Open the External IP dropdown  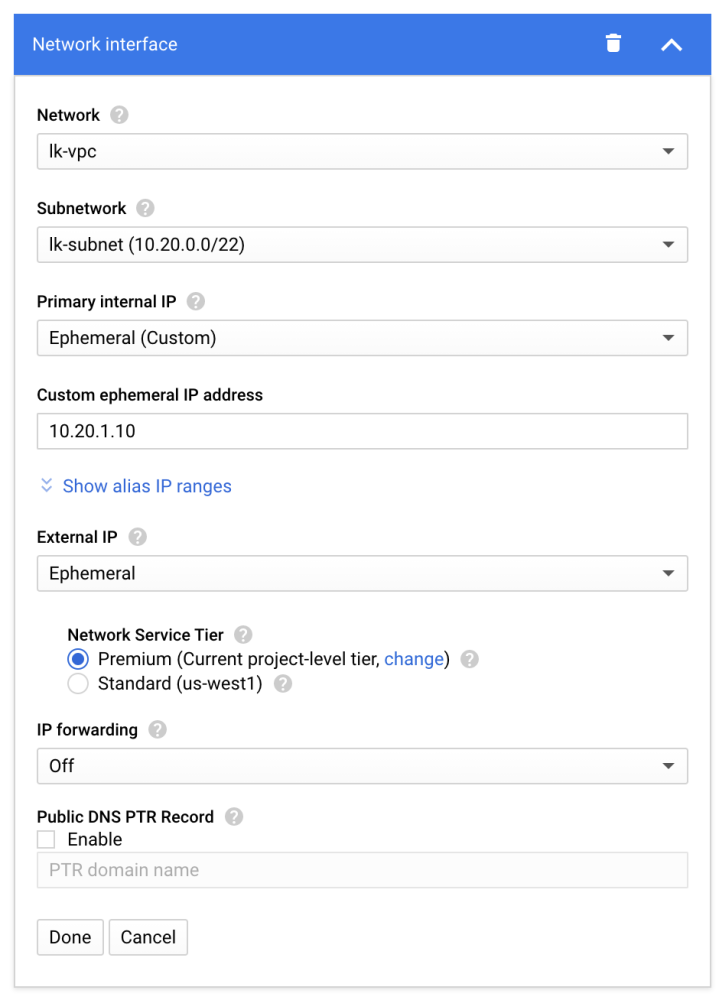tap(362, 574)
